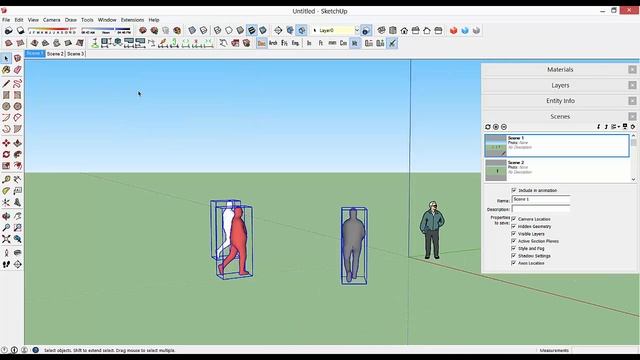The image size is (640, 360).
Task: Switch to Scene 3 tab
Action: (76, 54)
